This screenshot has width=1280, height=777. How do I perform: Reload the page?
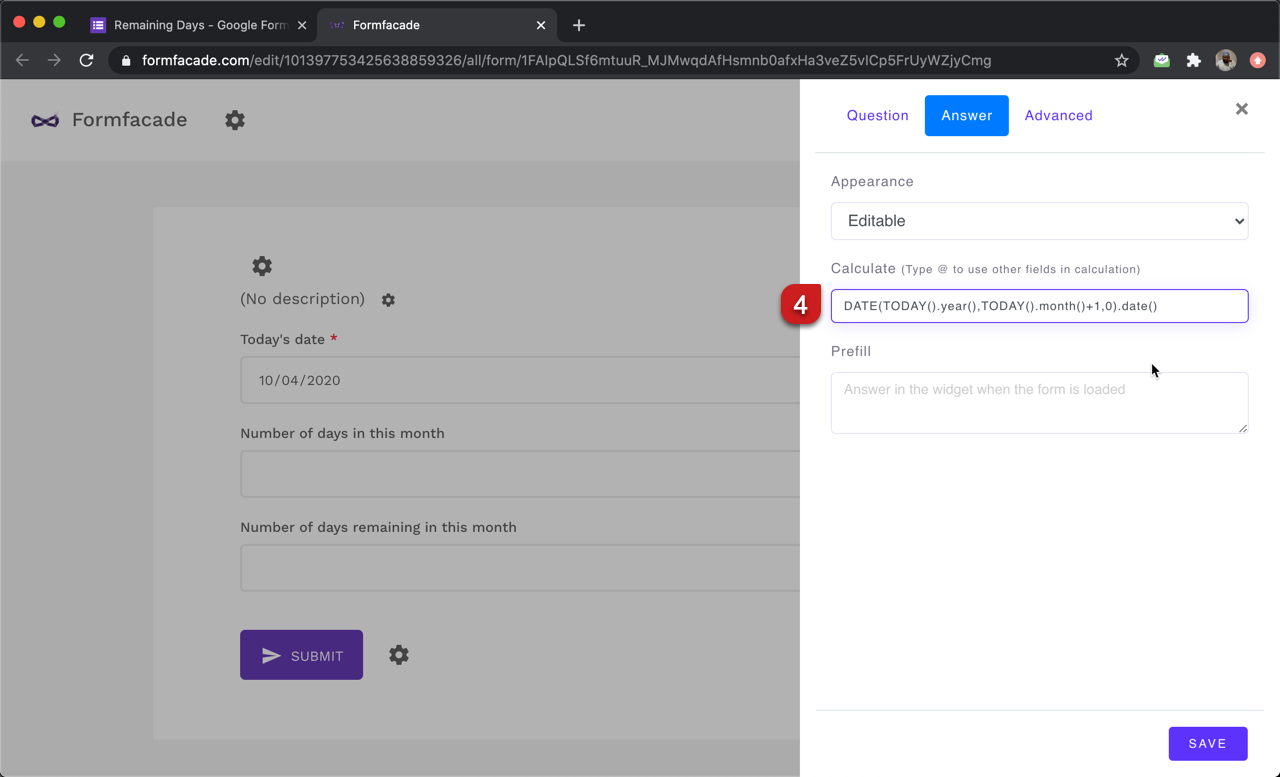click(87, 60)
